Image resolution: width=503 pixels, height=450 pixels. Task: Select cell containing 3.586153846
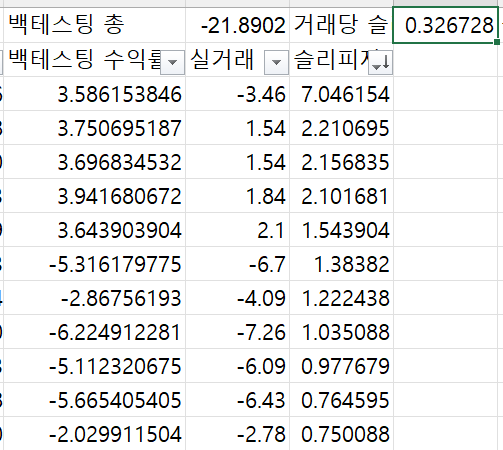94,94
